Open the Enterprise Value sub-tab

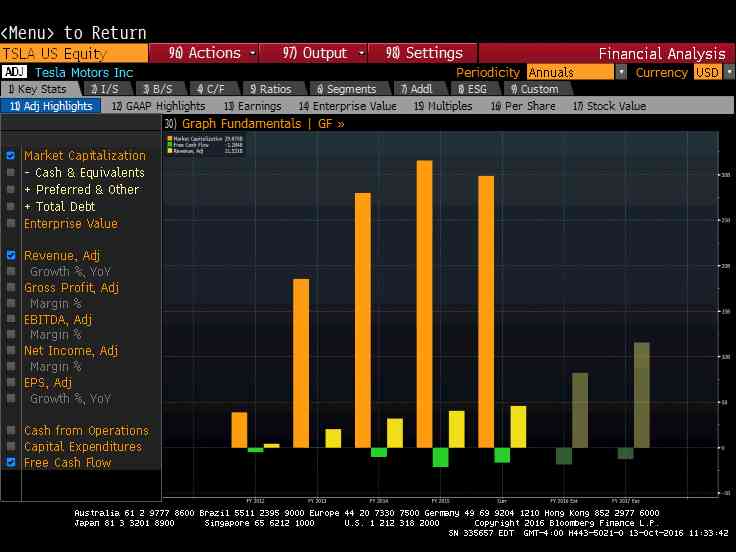347,106
